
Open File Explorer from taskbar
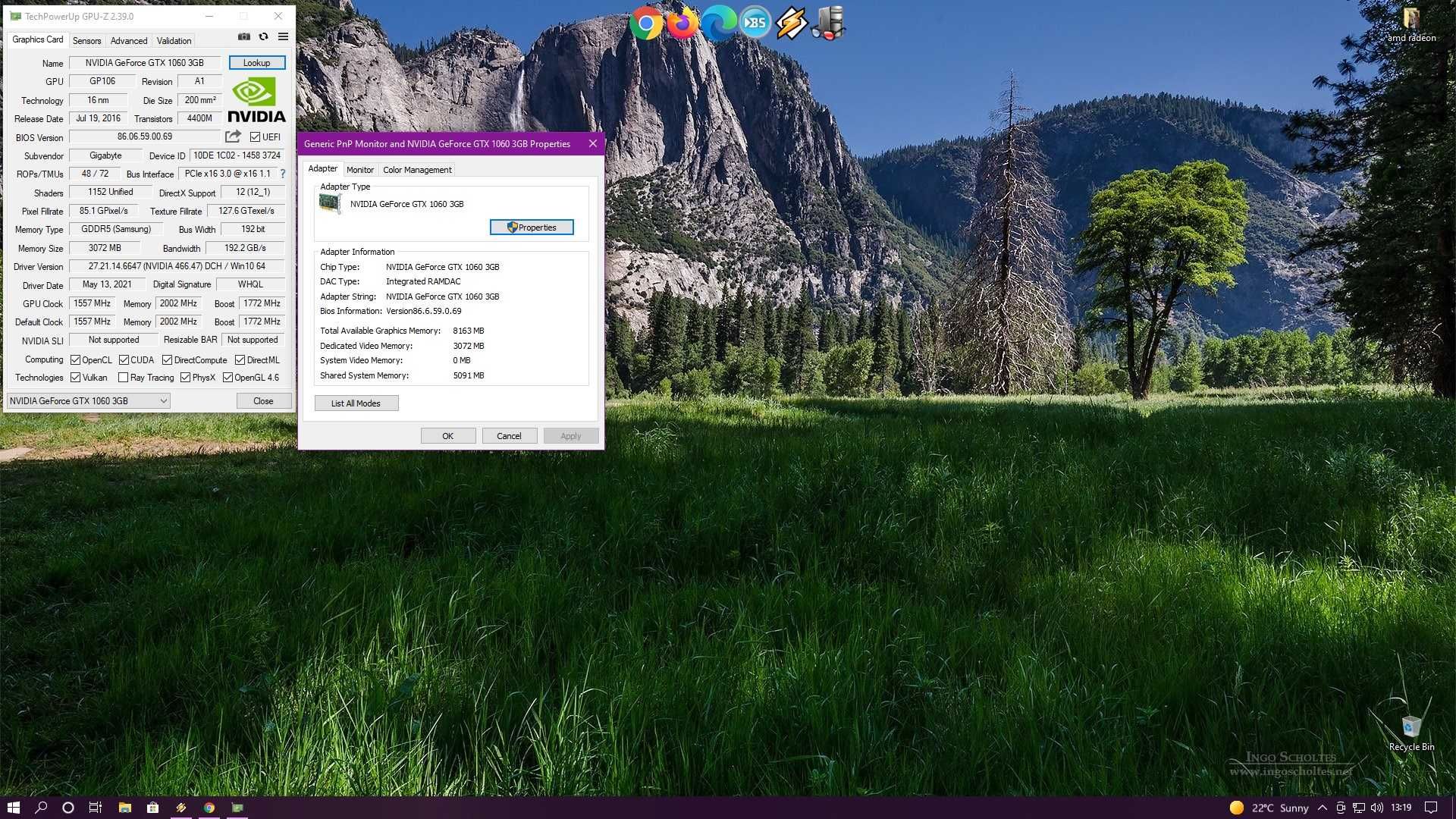[125, 808]
